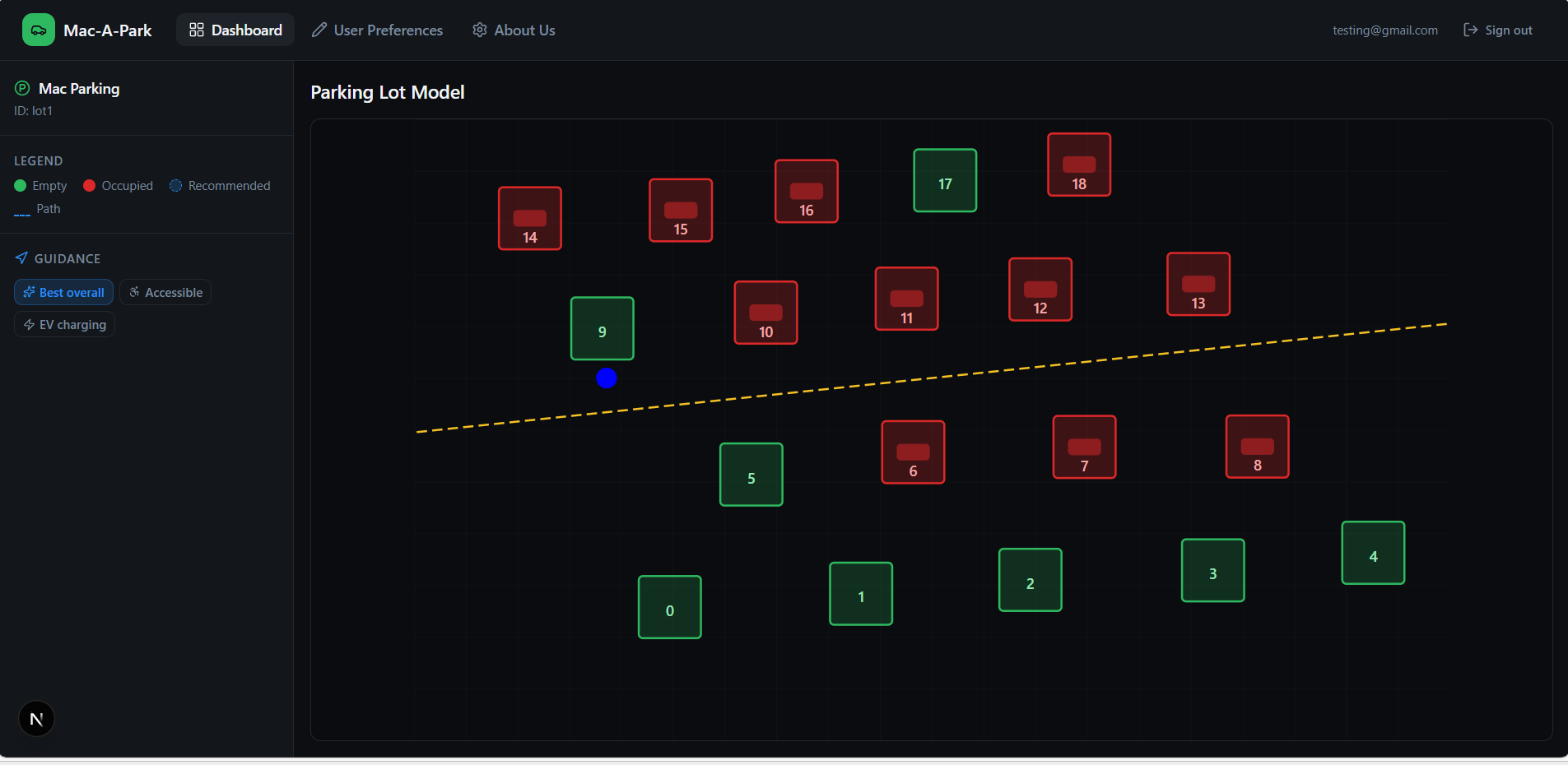
Task: Click the blue Recommended legend dot
Action: coord(175,186)
